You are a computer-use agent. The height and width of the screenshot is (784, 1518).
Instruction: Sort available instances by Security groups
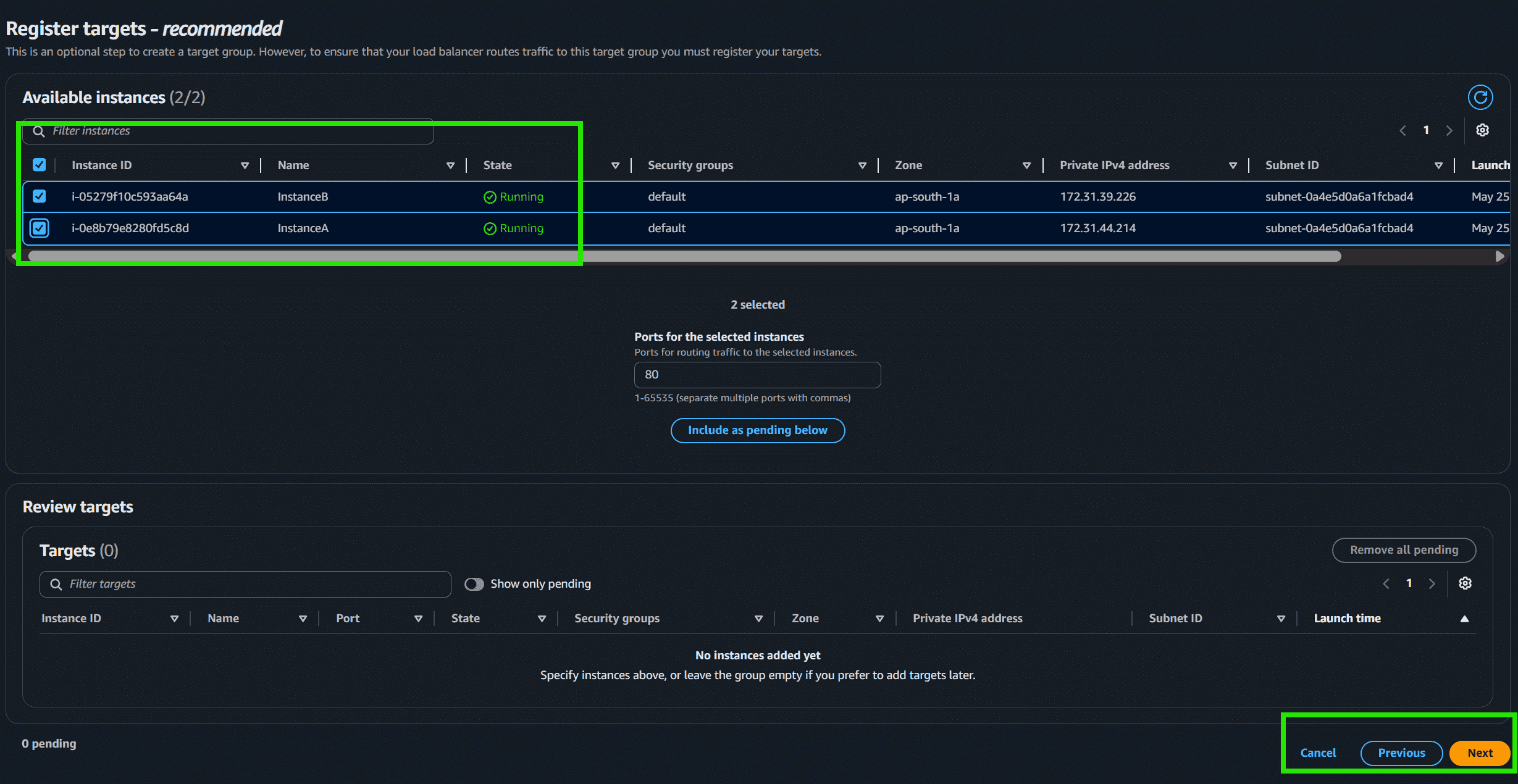tap(862, 165)
